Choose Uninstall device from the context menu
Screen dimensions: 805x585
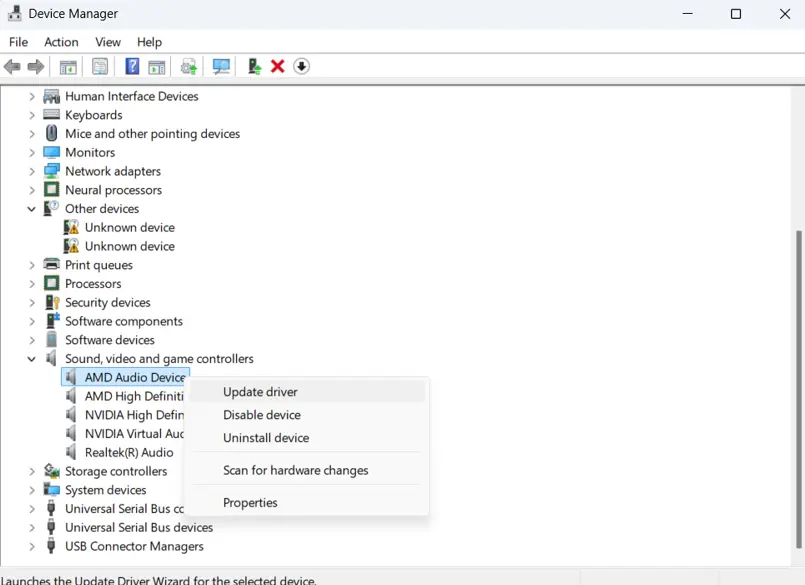[266, 438]
